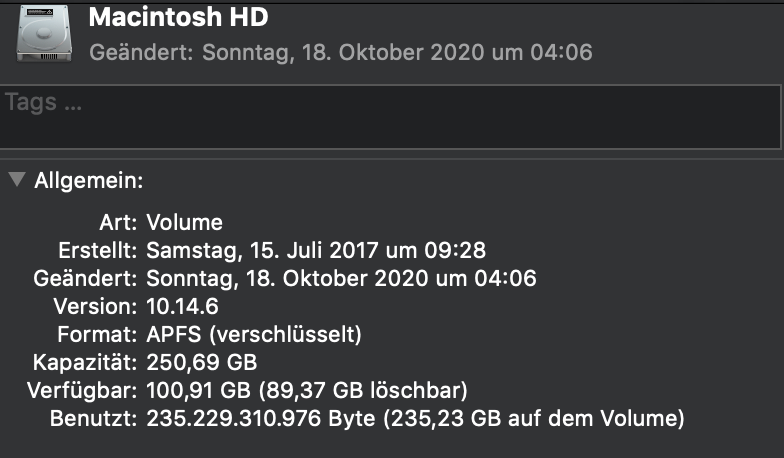
Task: Click the Allgemein section heading text
Action: pyautogui.click(x=89, y=181)
